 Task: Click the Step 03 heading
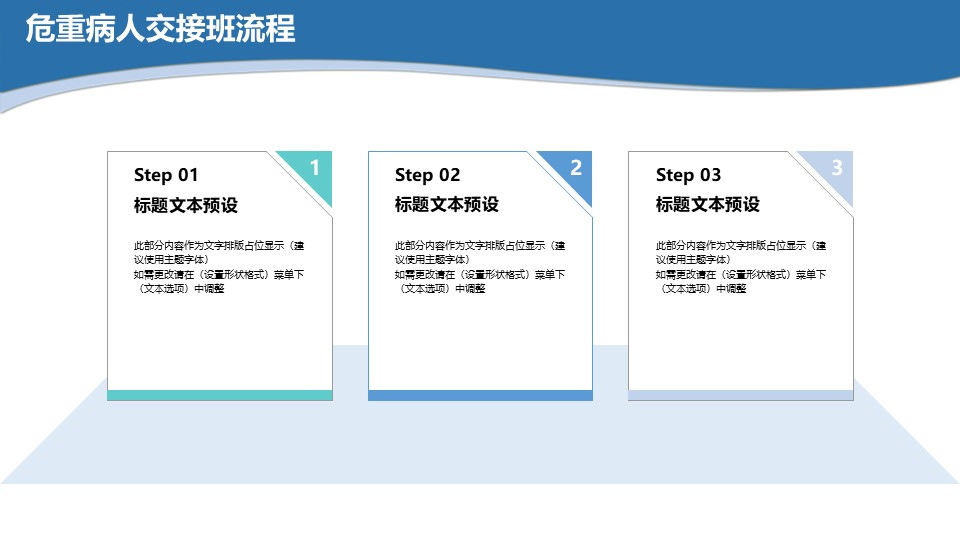(688, 175)
